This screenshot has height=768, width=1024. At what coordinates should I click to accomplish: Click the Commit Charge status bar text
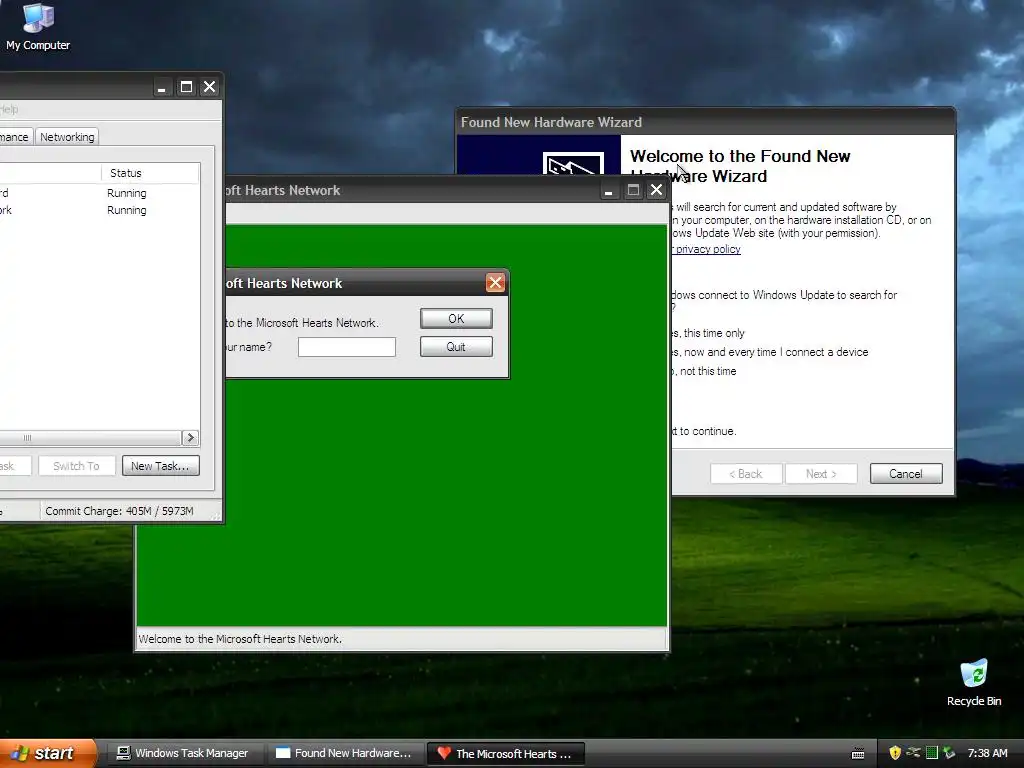pos(119,511)
